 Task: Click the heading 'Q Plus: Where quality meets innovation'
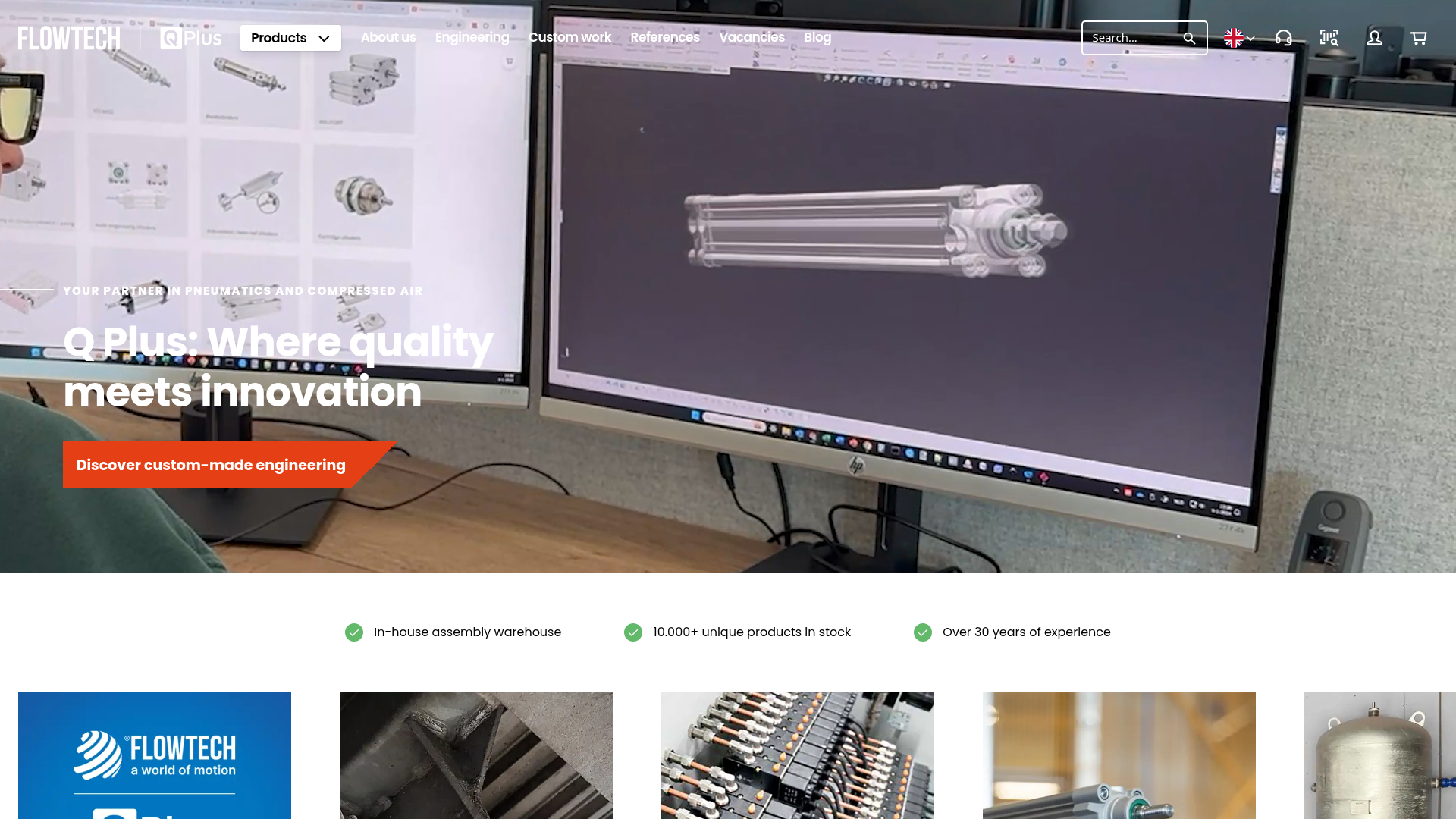(x=278, y=367)
